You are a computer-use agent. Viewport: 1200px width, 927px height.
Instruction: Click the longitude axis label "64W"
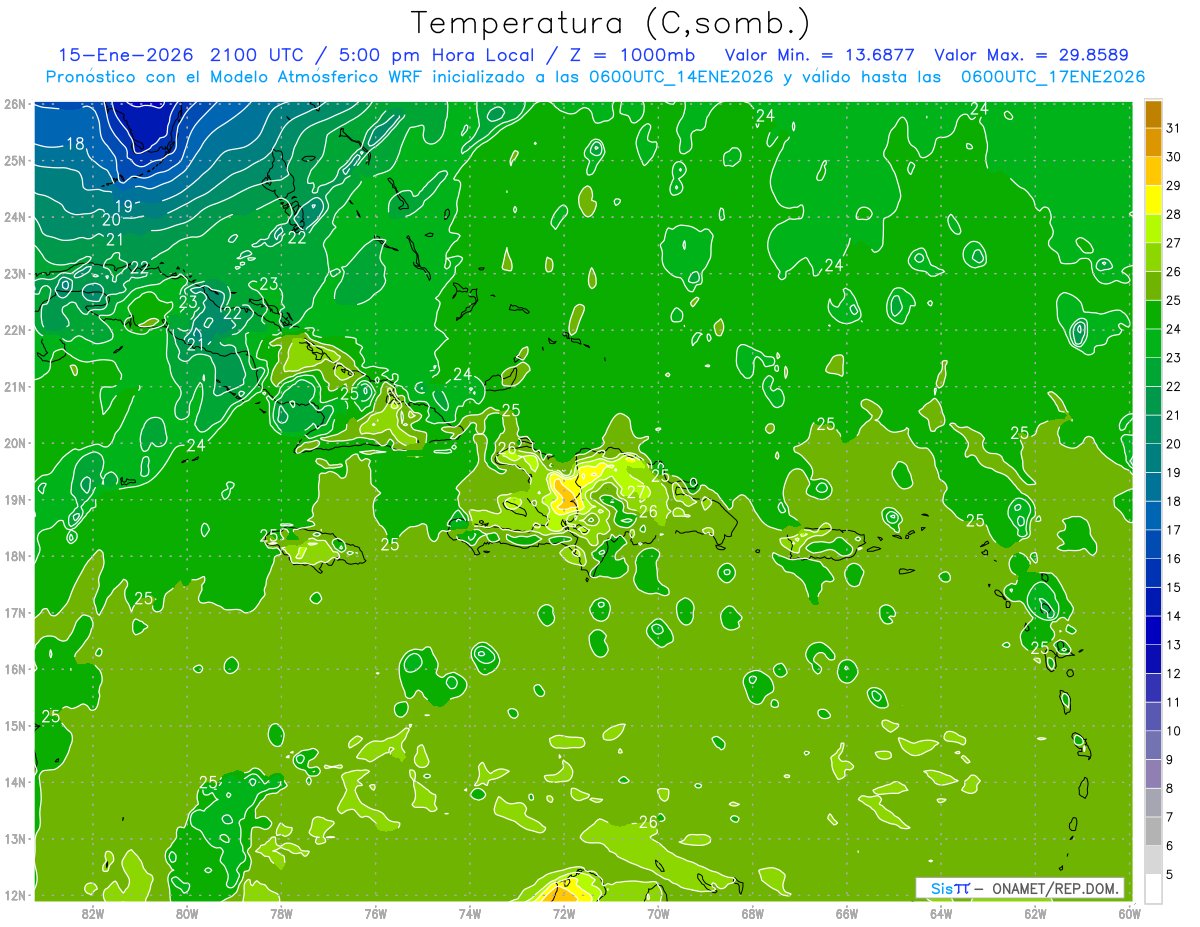(x=940, y=913)
